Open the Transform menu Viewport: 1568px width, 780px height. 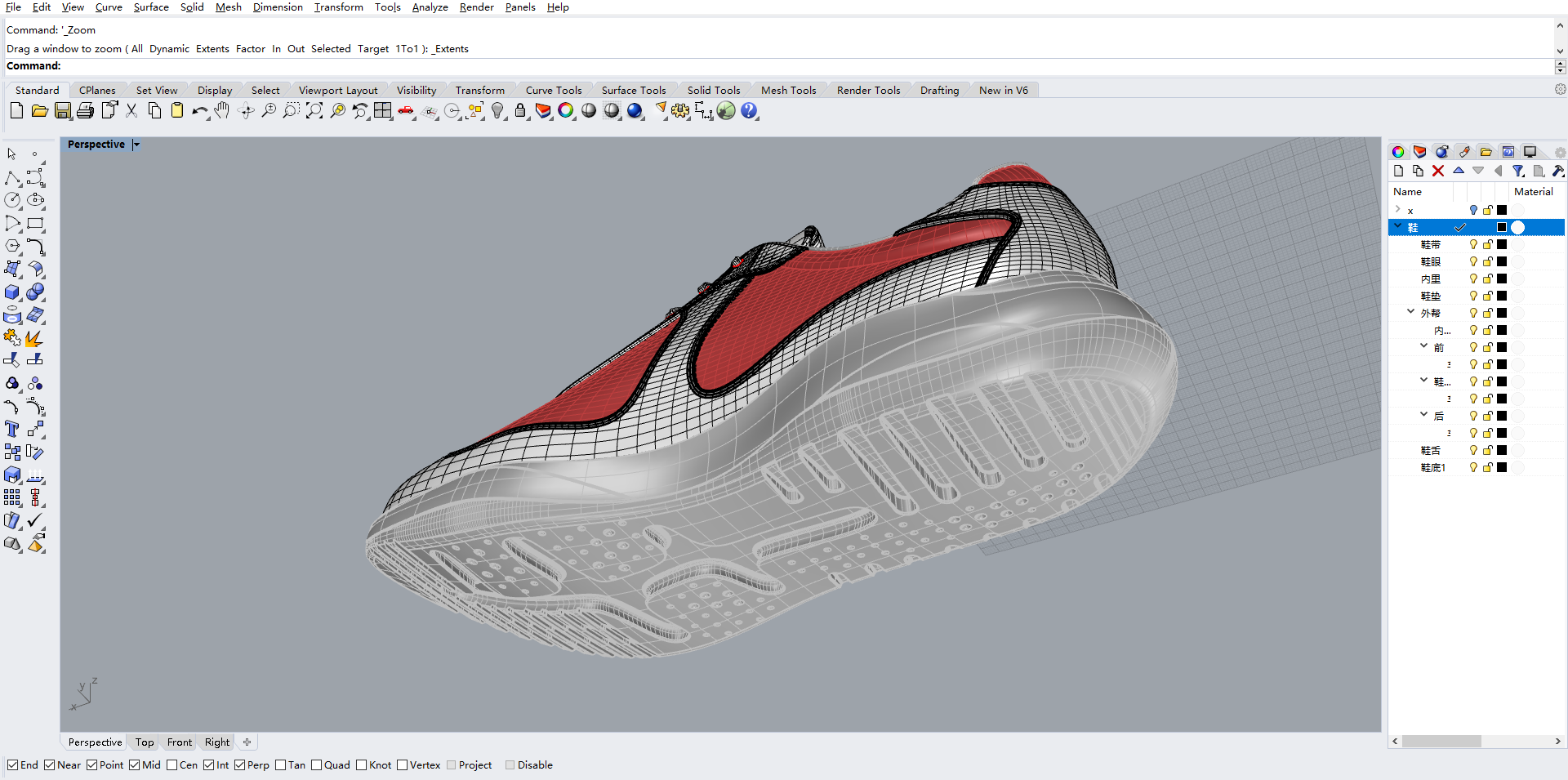point(338,7)
